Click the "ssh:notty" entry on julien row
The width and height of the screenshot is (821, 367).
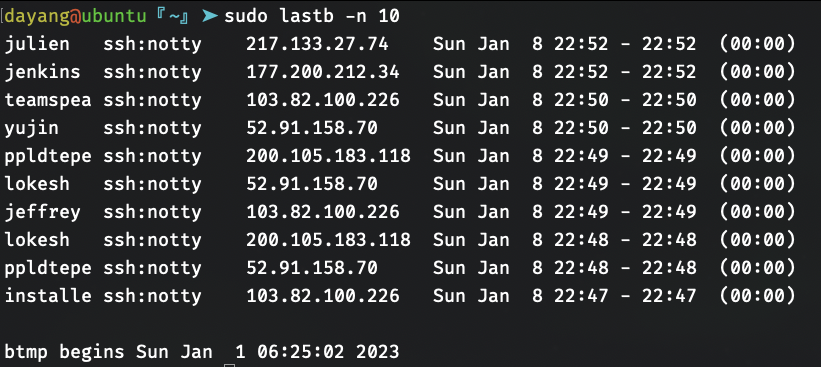coord(152,44)
